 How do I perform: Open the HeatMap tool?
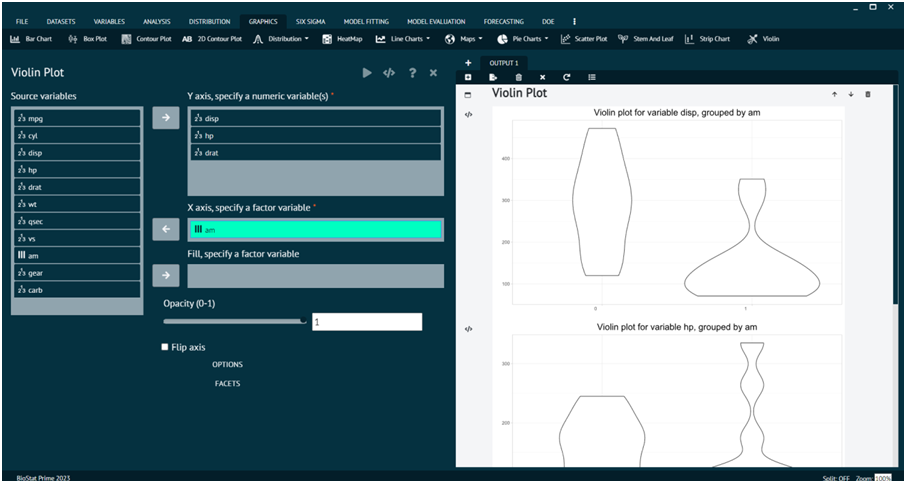pyautogui.click(x=342, y=39)
